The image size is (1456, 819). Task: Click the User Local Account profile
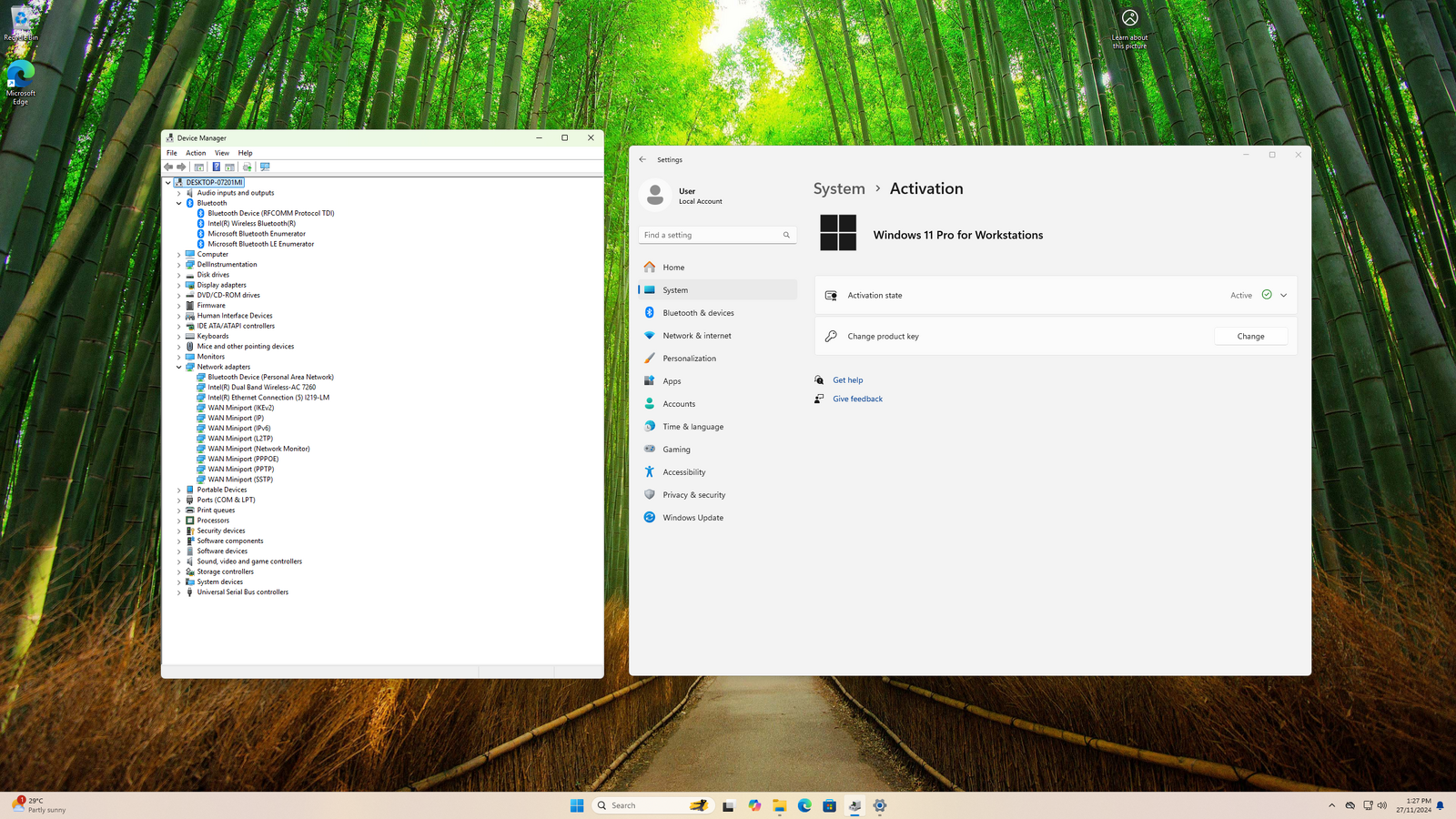[682, 195]
